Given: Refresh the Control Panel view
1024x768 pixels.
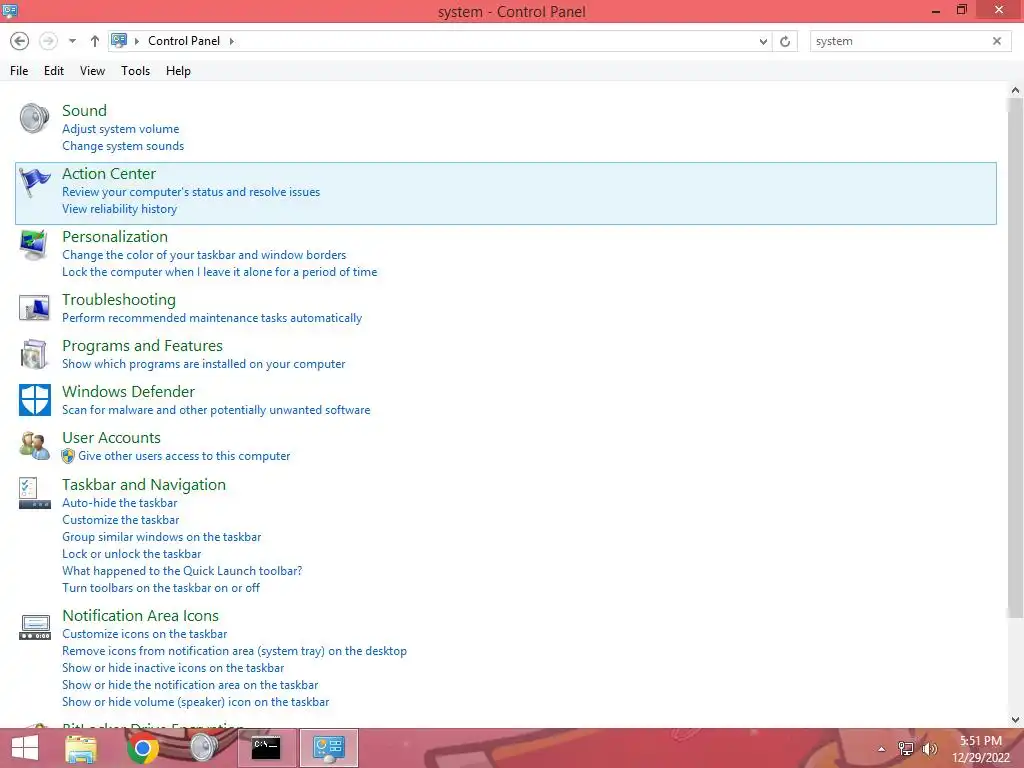Looking at the screenshot, I should [x=785, y=41].
